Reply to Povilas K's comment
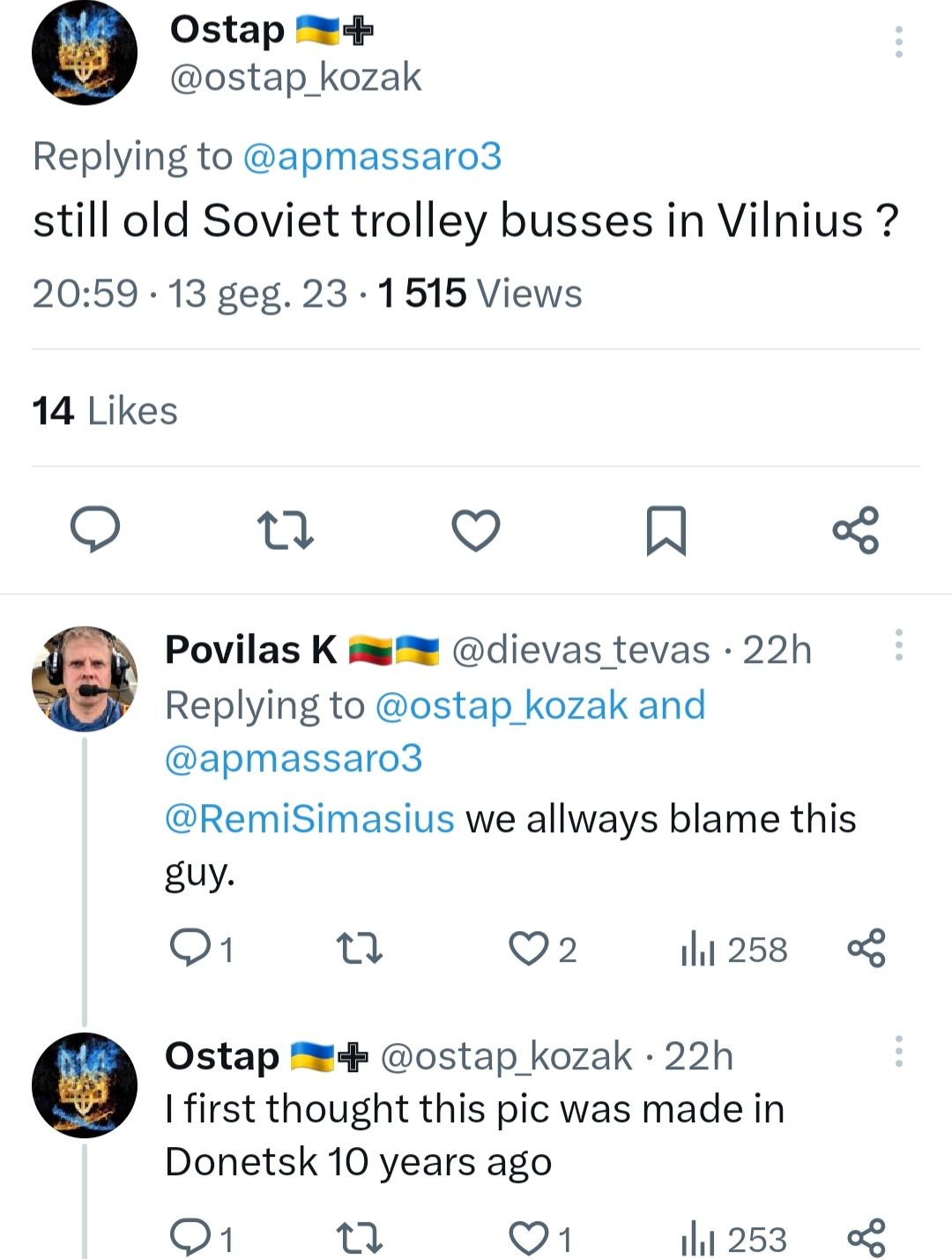The width and height of the screenshot is (952, 1259). point(188,949)
